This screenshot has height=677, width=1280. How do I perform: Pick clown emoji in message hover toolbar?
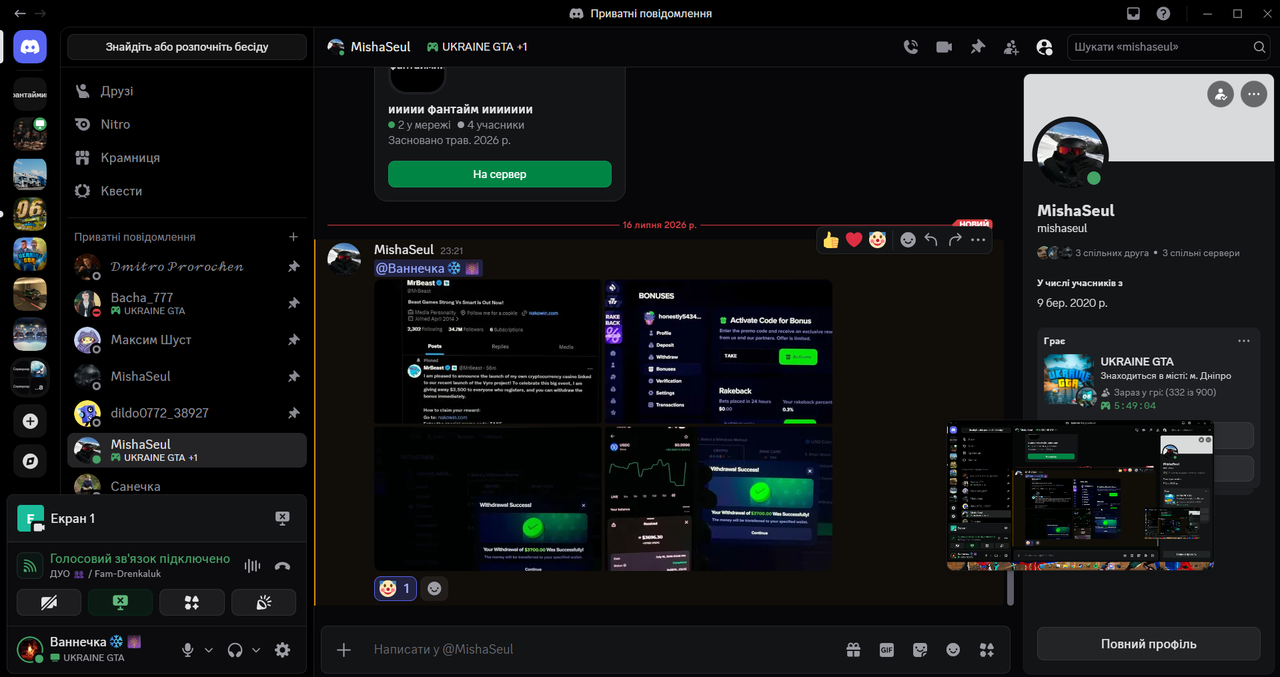point(877,240)
